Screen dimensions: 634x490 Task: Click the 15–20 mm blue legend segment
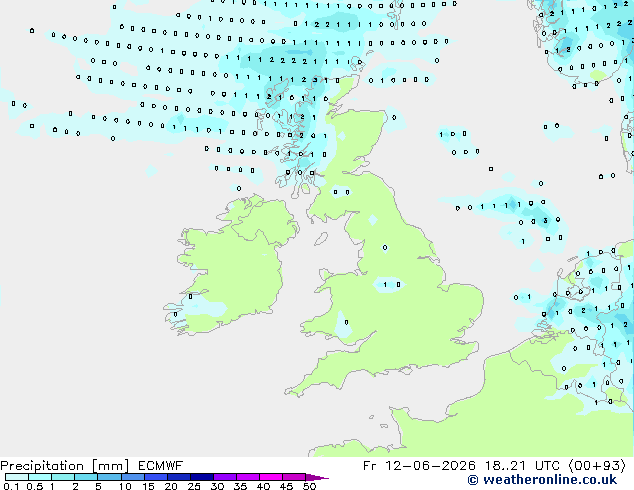(x=156, y=477)
